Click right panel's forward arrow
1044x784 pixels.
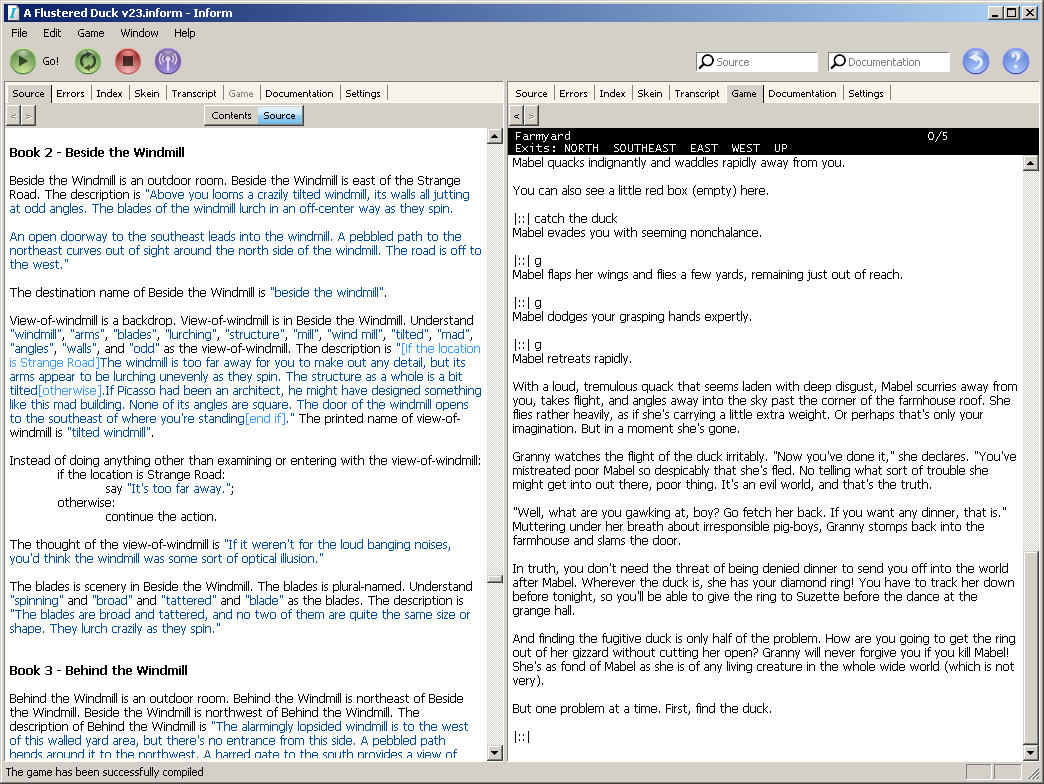coord(532,115)
